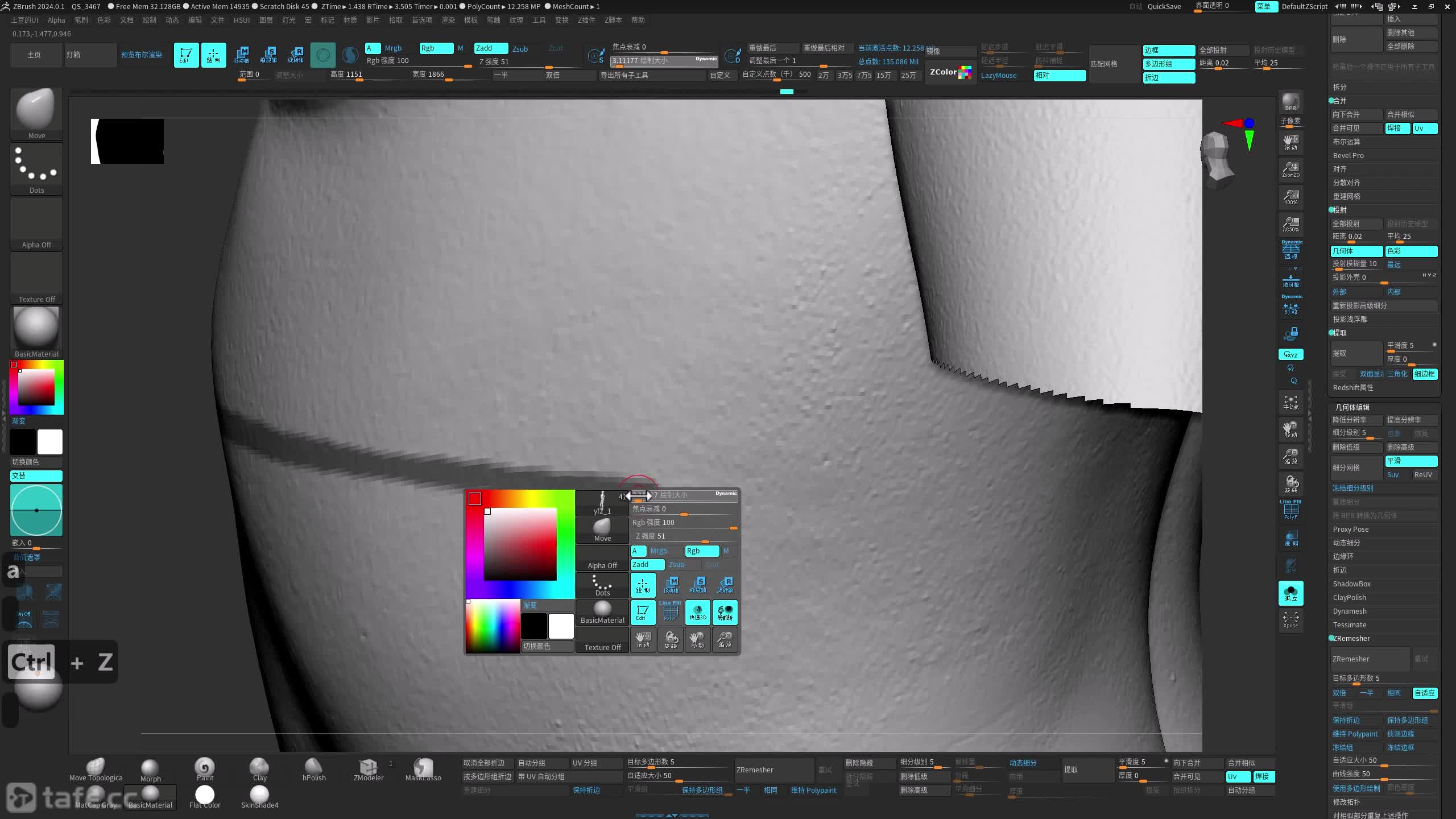
Task: Toggle 焊接 weld in the 合并 panel
Action: (x=1397, y=129)
